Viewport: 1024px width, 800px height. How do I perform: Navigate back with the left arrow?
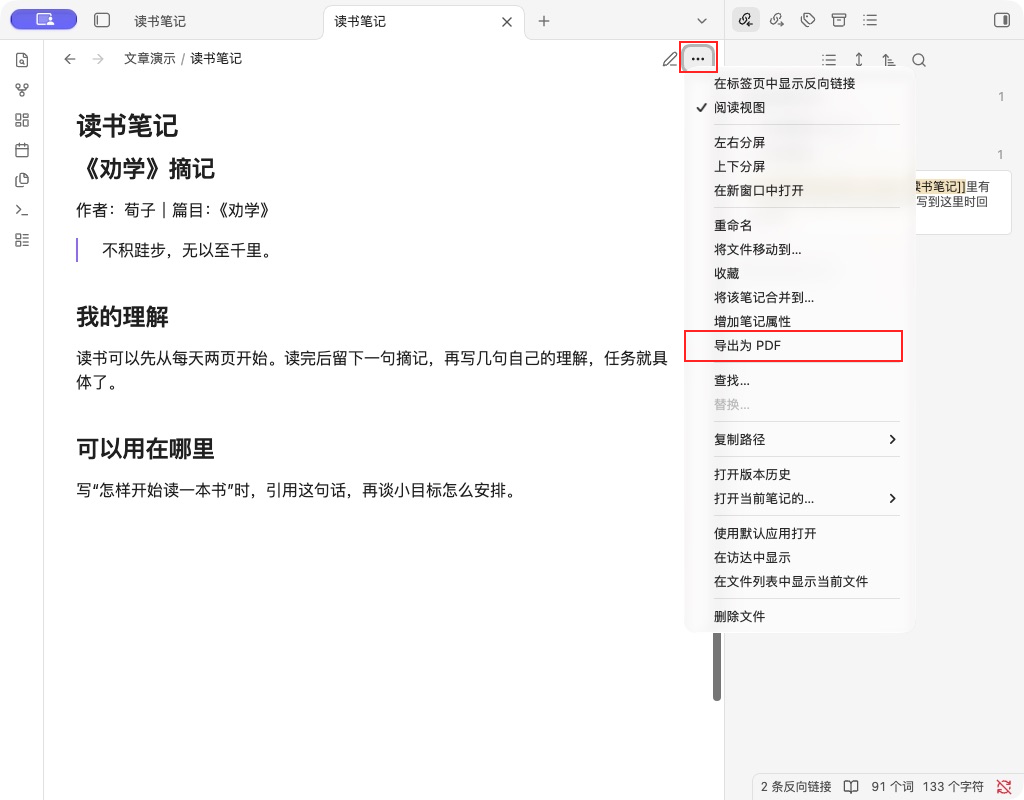click(70, 59)
